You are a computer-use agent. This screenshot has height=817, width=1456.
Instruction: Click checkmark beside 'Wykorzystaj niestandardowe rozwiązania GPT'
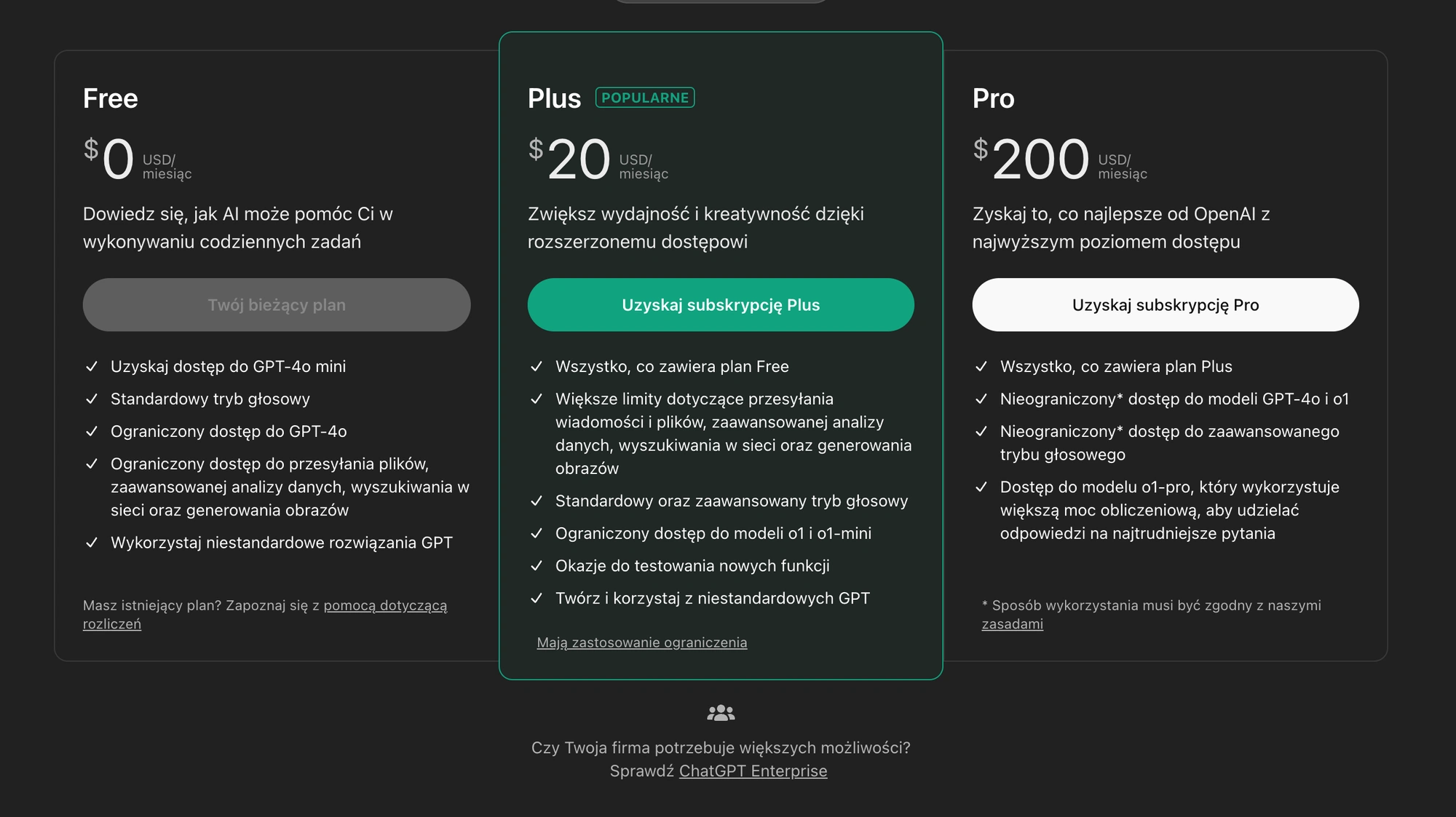pyautogui.click(x=92, y=542)
